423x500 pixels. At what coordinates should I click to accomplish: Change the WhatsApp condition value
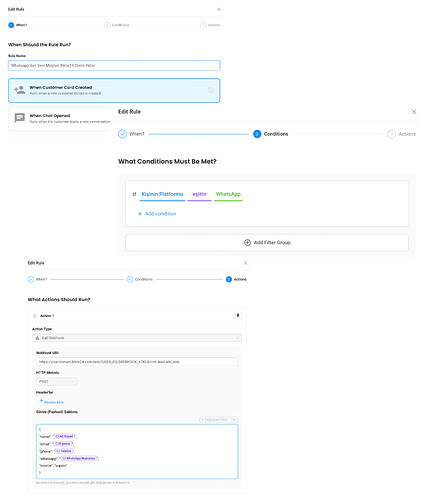point(228,194)
